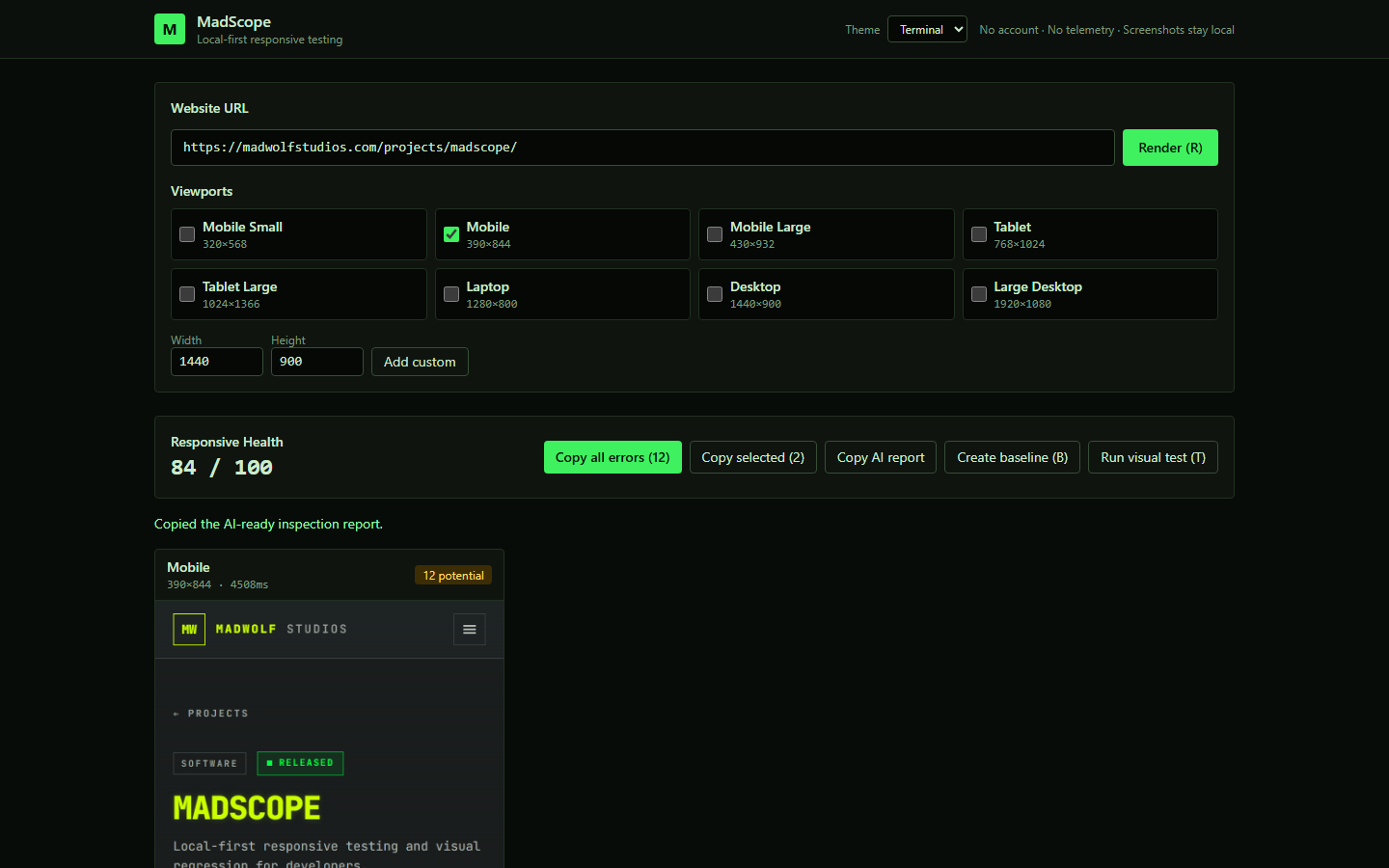Click the SOFTWARE tag in preview
This screenshot has width=1389, height=868.
(x=209, y=763)
